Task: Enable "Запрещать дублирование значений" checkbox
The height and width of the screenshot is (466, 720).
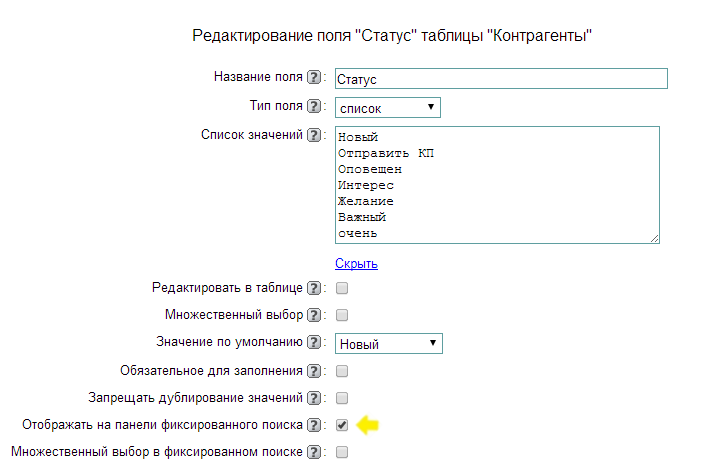Action: point(342,398)
